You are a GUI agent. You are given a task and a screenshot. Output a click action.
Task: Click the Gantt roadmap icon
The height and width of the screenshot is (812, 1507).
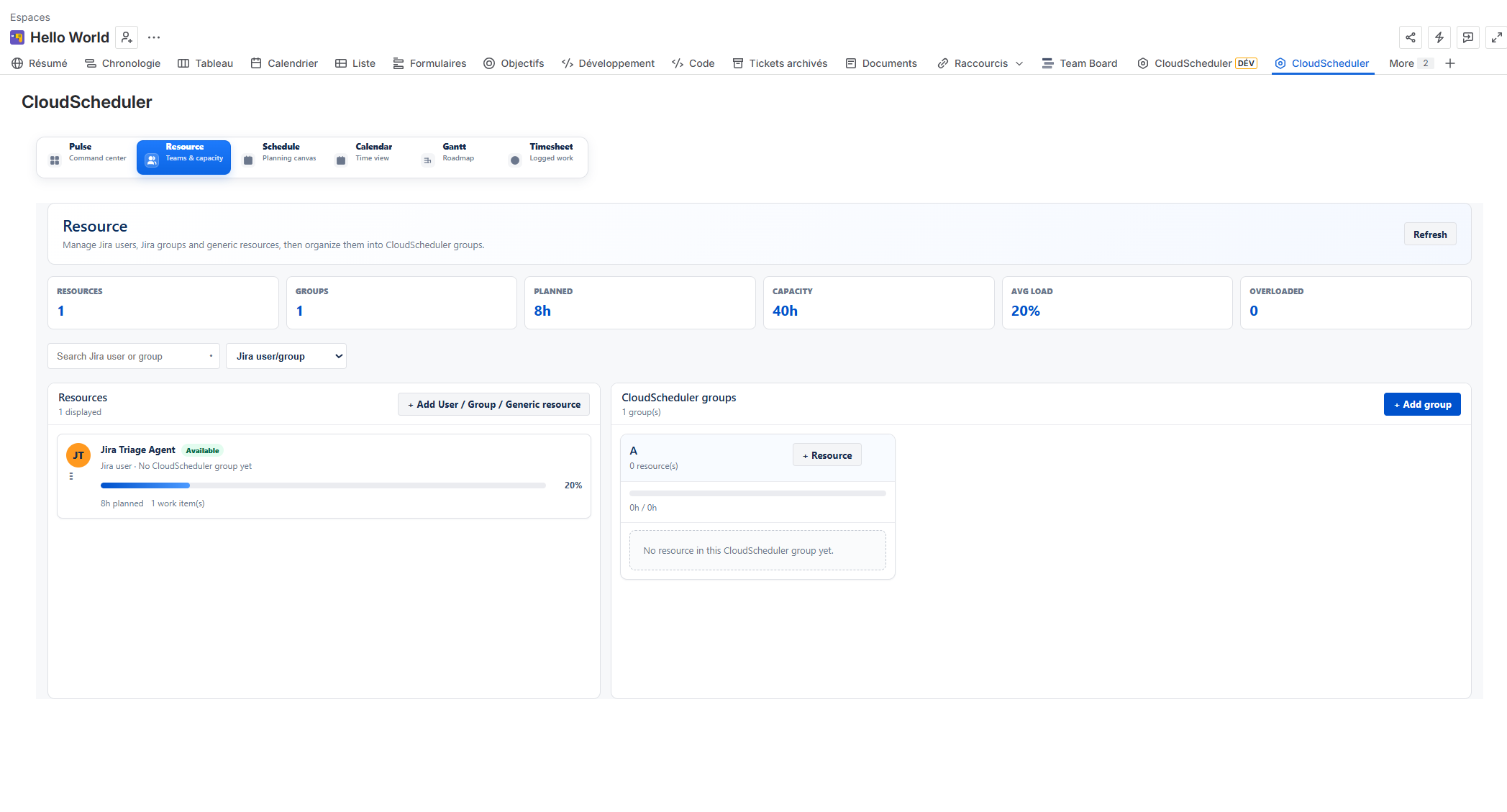(x=428, y=160)
